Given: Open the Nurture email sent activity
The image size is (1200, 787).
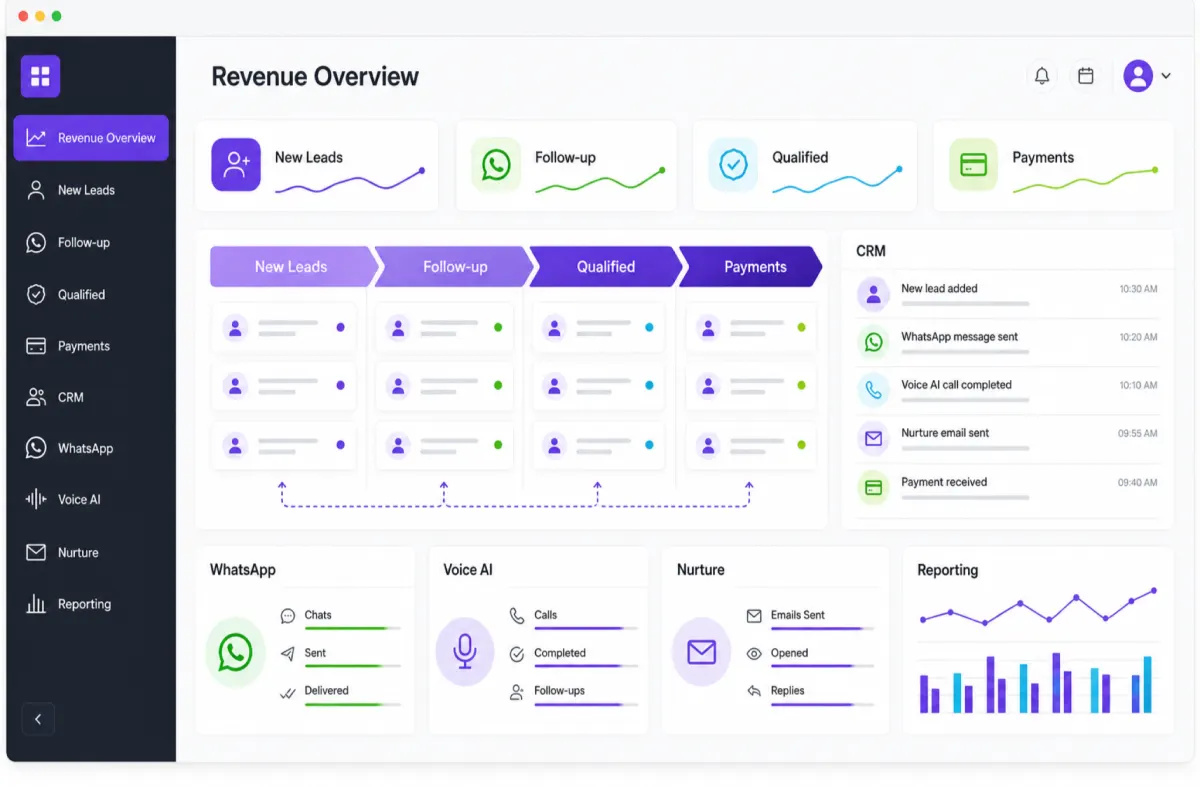Looking at the screenshot, I should 1007,438.
